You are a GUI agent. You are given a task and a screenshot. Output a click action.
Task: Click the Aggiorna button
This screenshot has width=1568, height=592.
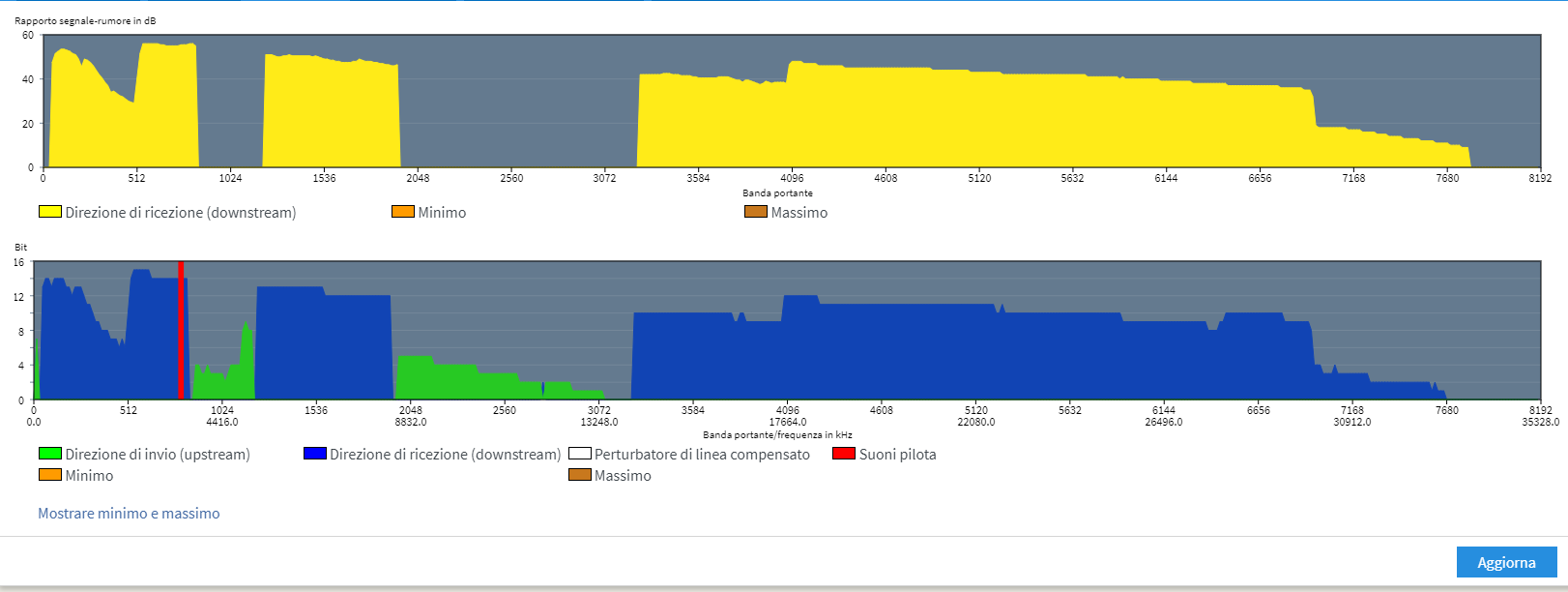[x=1505, y=562]
